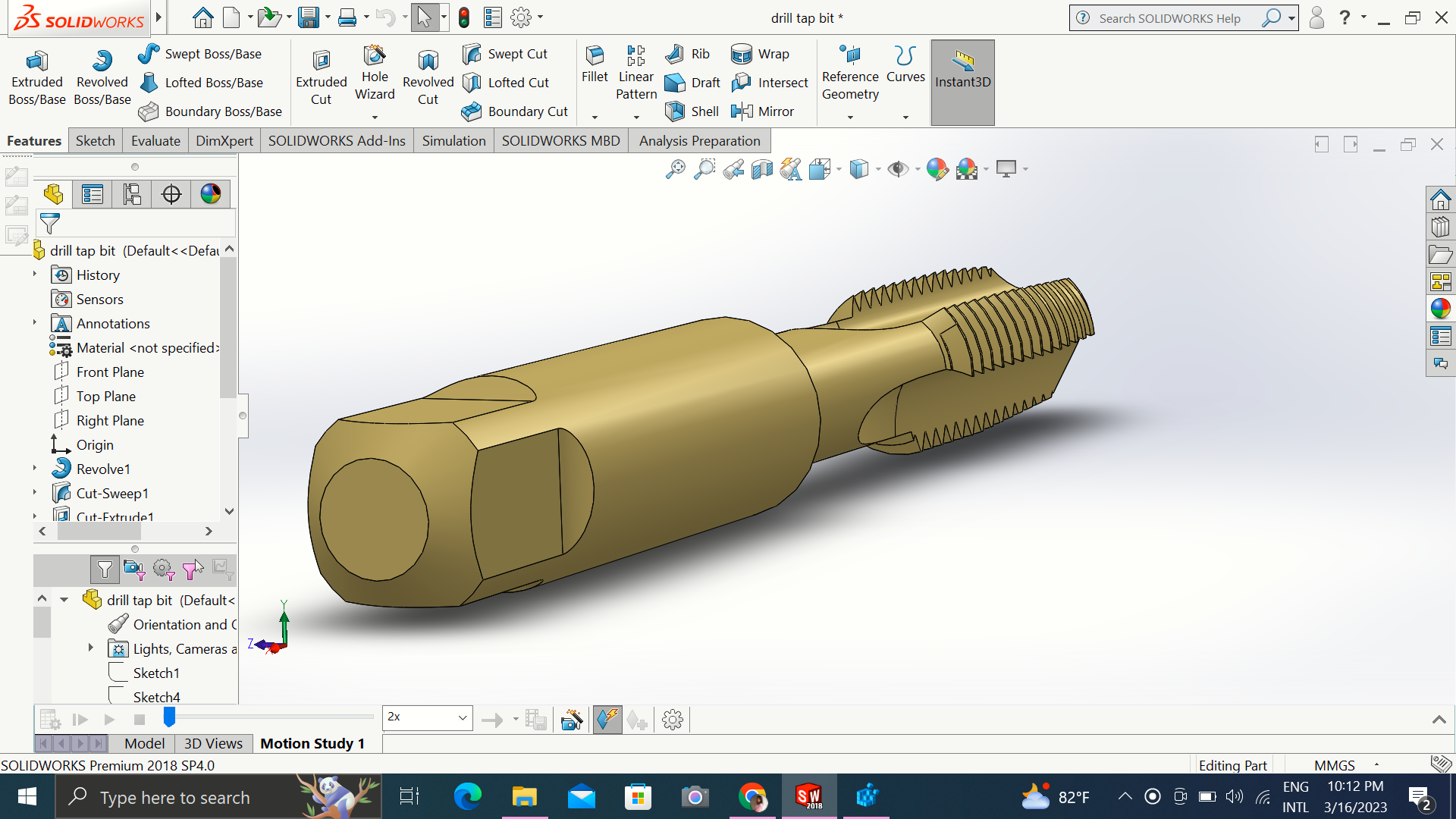This screenshot has height=819, width=1456.
Task: Choose the Swept Boss/Base feature
Action: (x=199, y=54)
